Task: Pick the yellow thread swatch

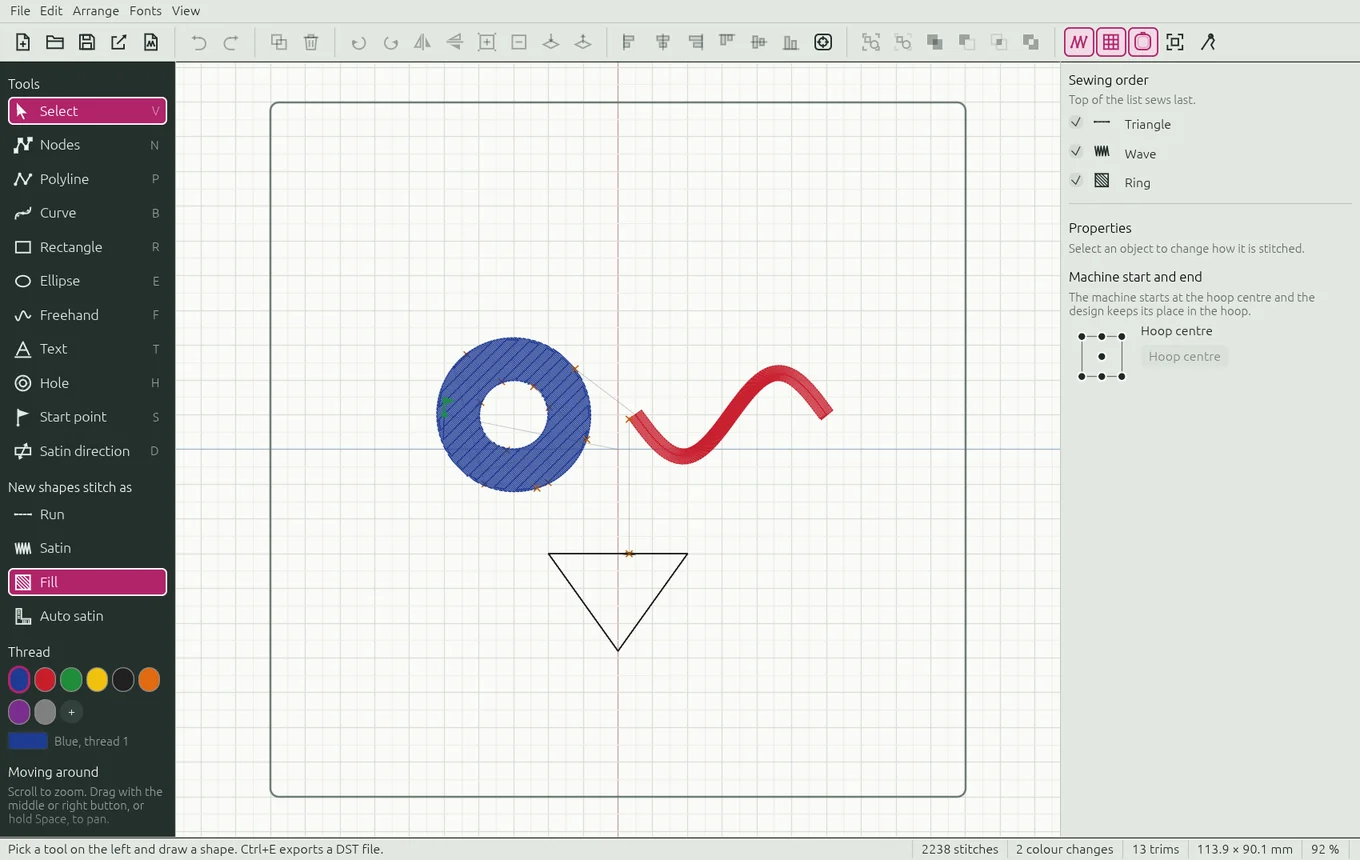Action: coord(97,680)
